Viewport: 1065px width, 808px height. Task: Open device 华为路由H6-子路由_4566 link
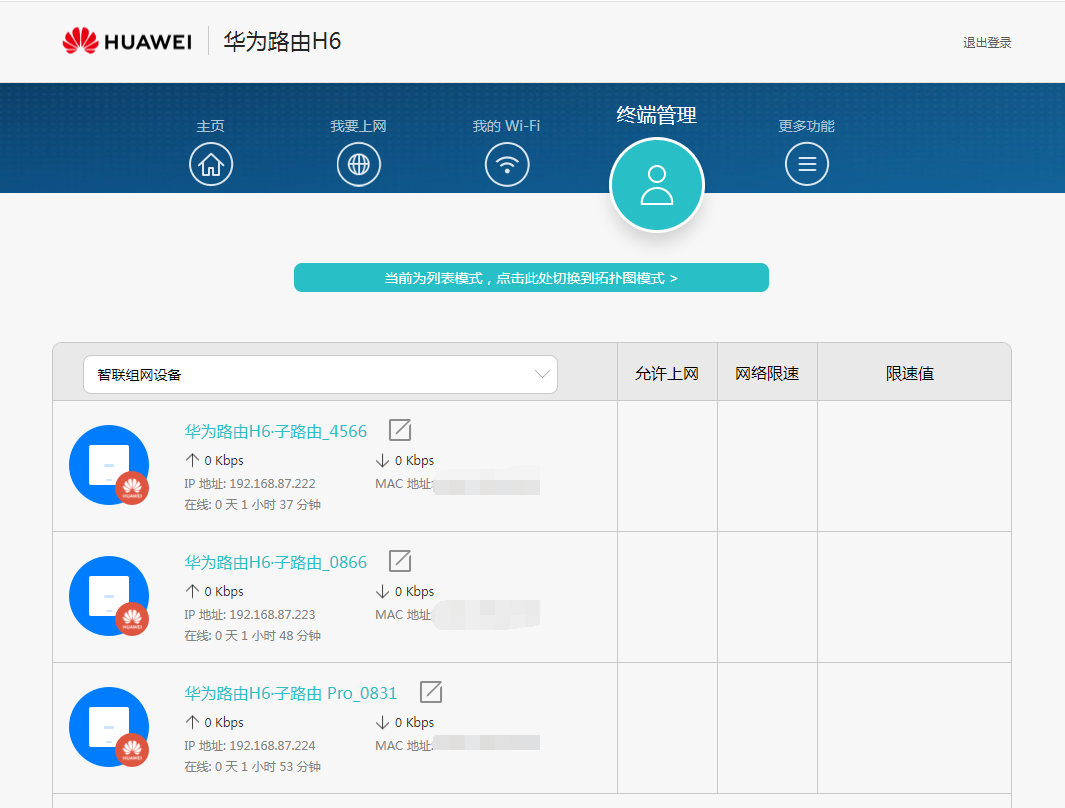pos(275,431)
